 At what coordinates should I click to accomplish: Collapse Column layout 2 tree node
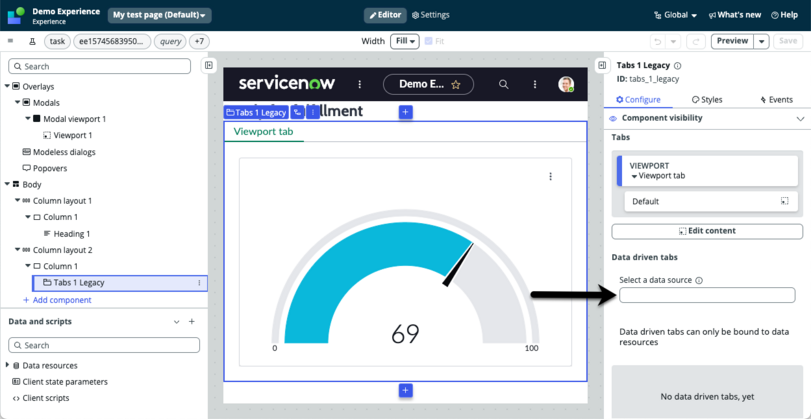(x=17, y=250)
